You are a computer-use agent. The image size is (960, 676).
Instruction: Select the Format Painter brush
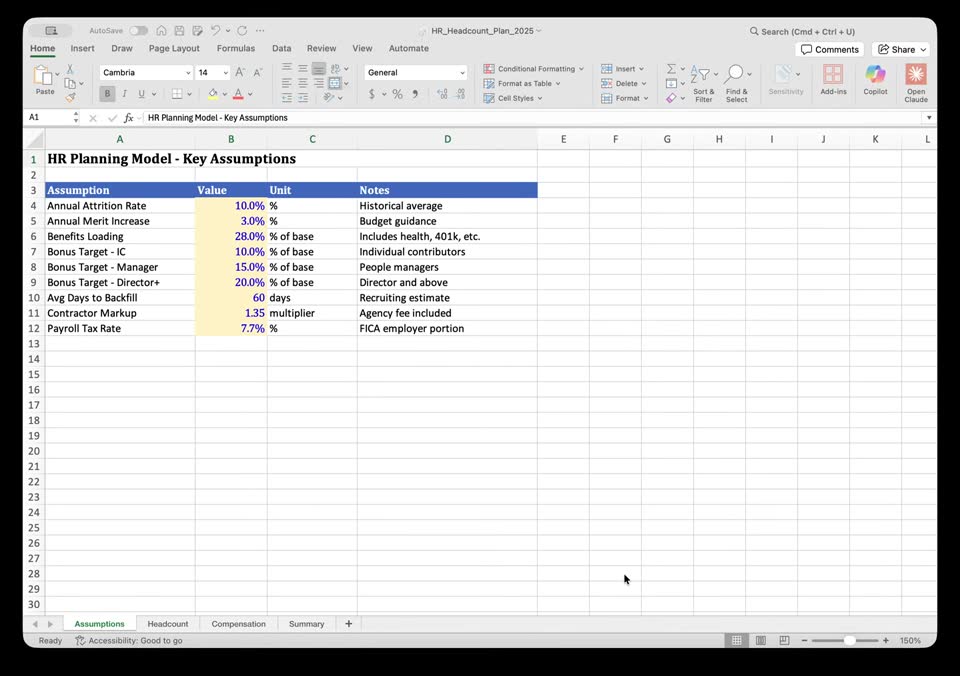pyautogui.click(x=70, y=97)
